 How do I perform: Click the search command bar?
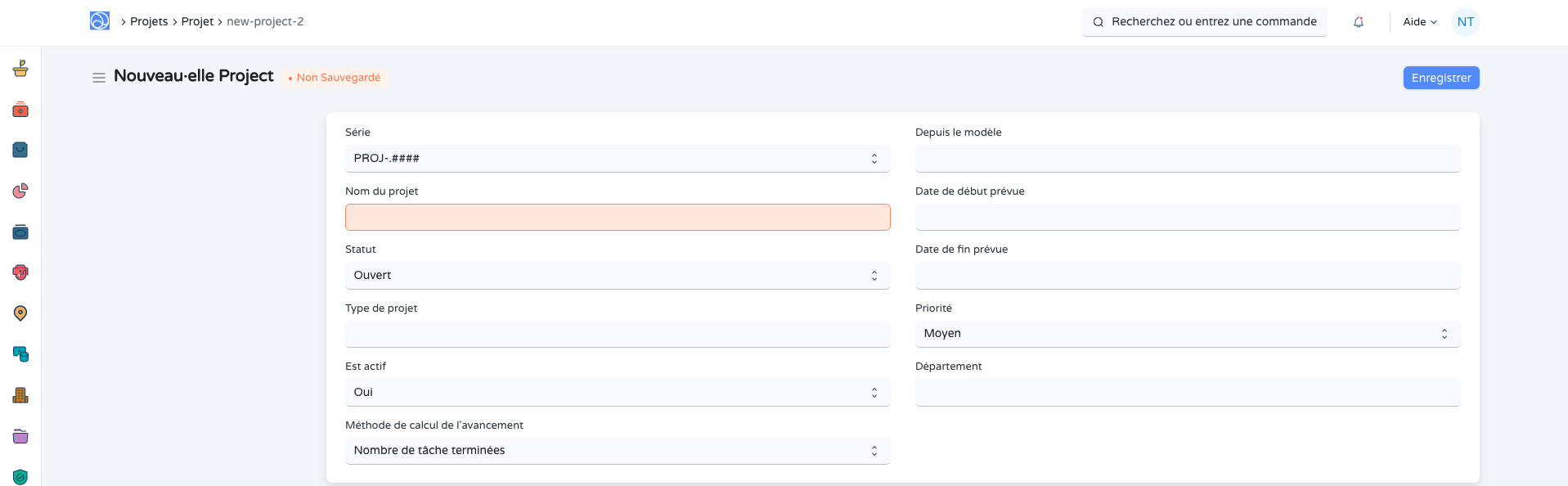(x=1204, y=22)
